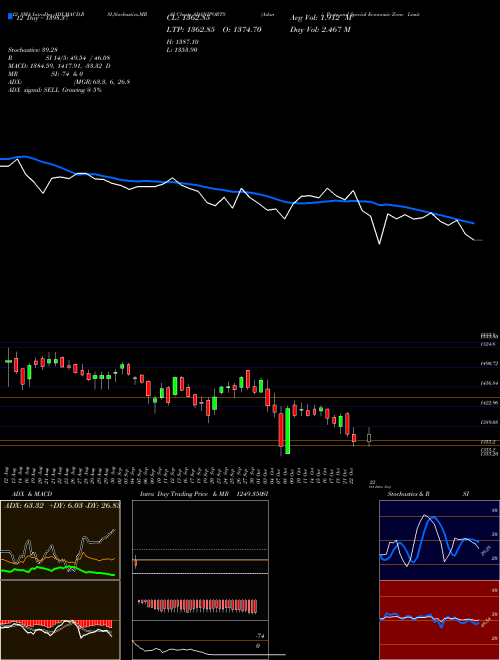Image resolution: width=500 pixels, height=660 pixels.
Task: Select the 'Stochastics: 39.28' readout
Action: 35,50
